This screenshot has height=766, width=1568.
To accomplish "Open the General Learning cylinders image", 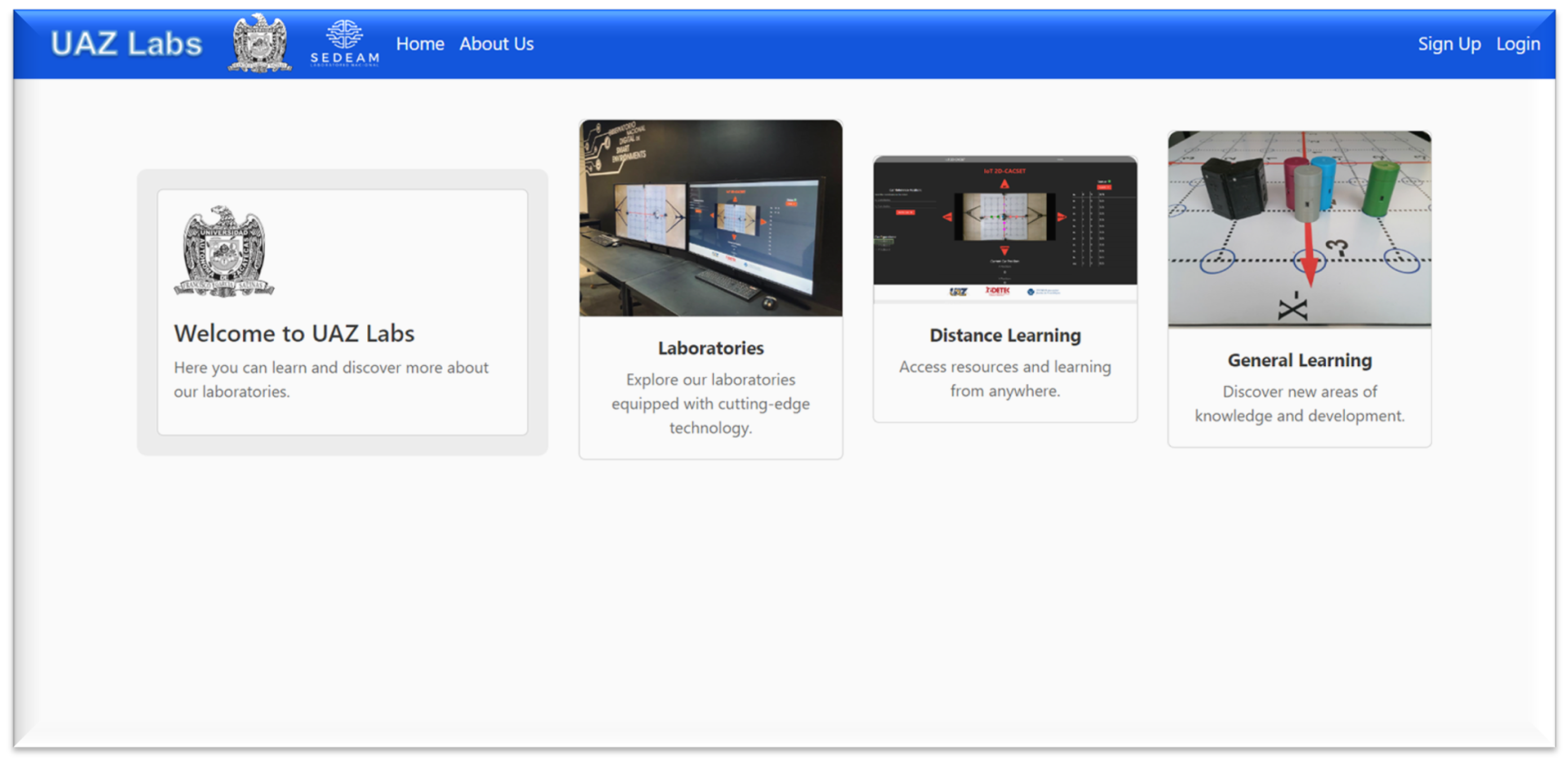I will [1299, 228].
